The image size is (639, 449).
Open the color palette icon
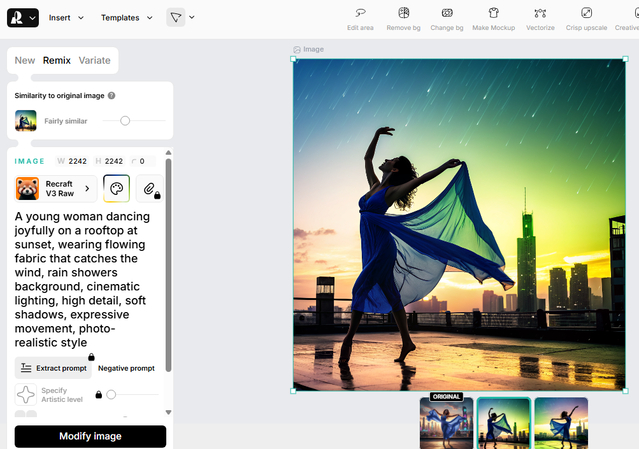click(116, 188)
